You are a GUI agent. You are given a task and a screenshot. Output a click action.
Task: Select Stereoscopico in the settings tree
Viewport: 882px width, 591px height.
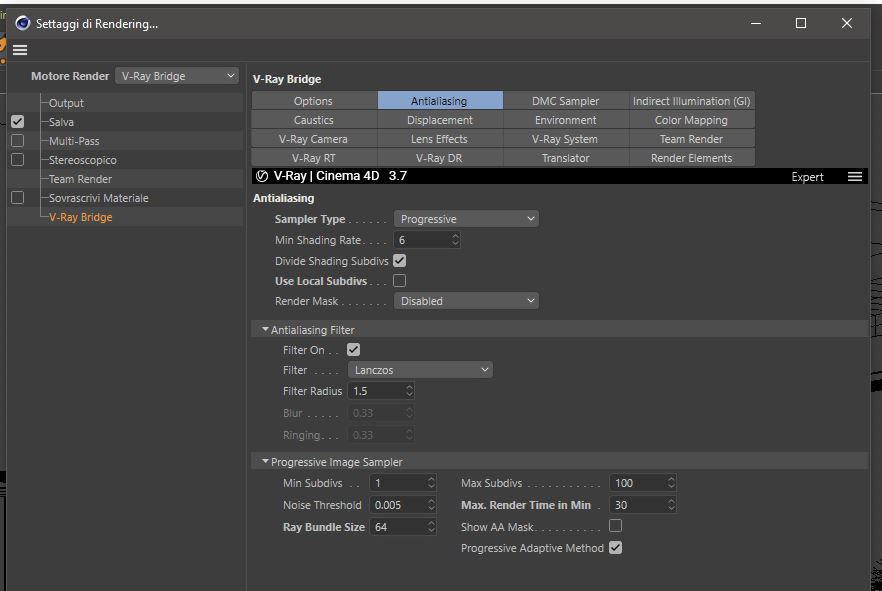click(x=83, y=160)
